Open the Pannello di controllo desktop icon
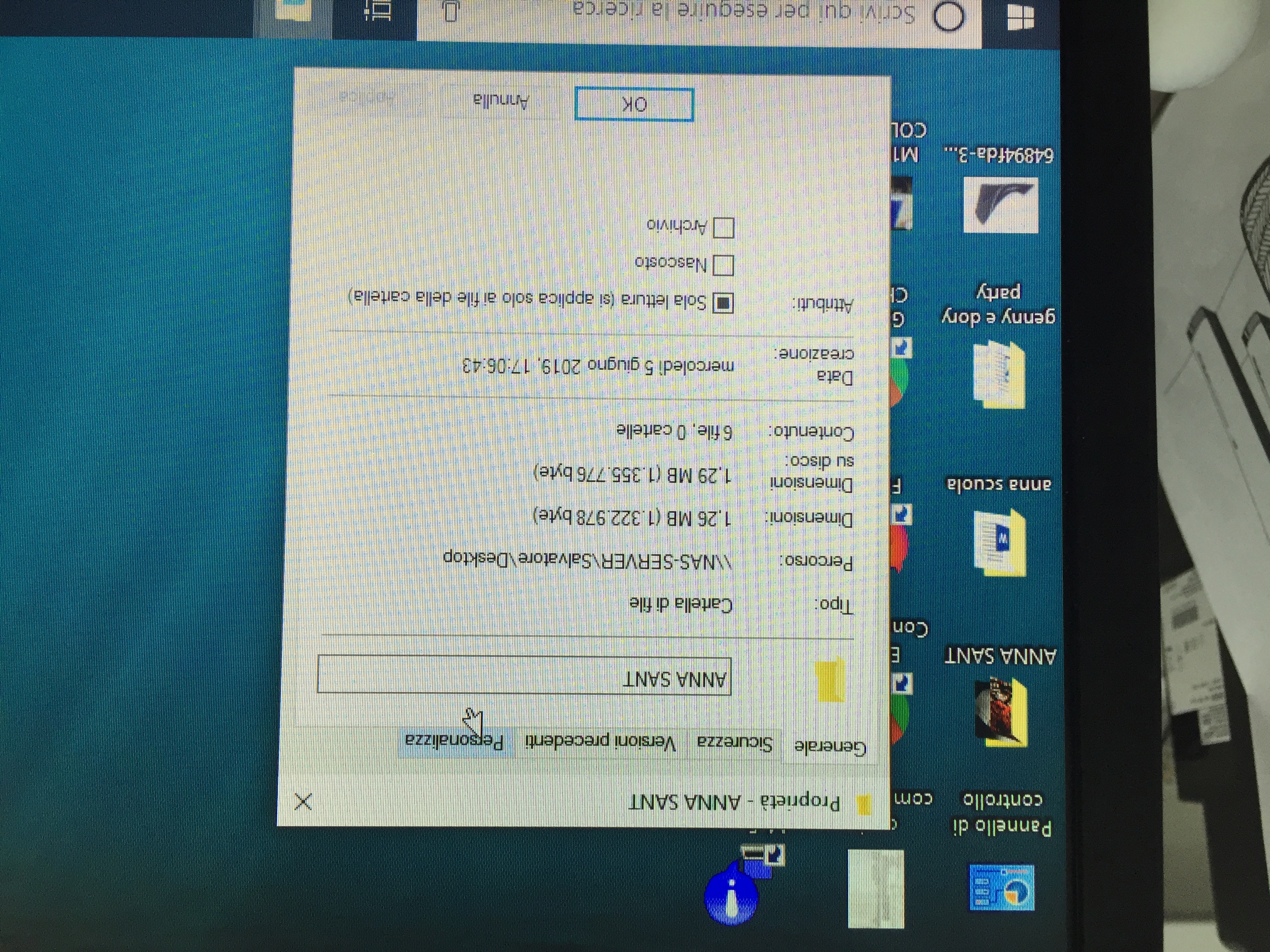Screen dimensions: 1270x952 click(1002, 888)
